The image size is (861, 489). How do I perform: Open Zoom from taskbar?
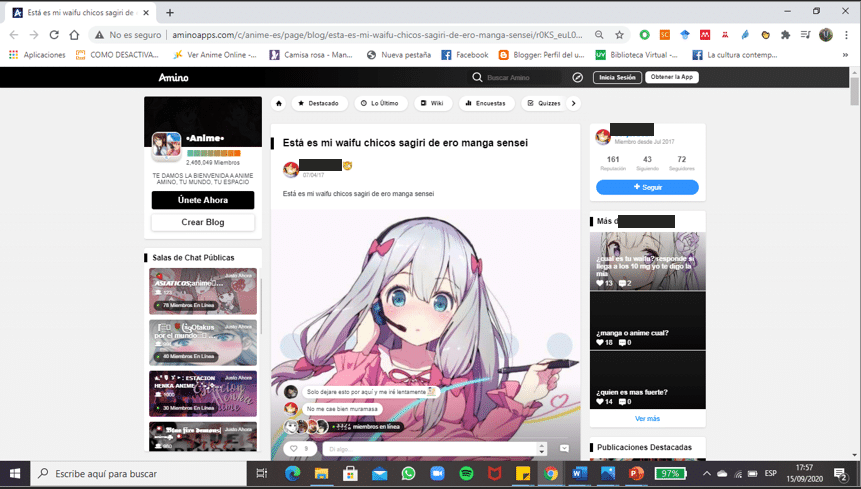pos(437,473)
